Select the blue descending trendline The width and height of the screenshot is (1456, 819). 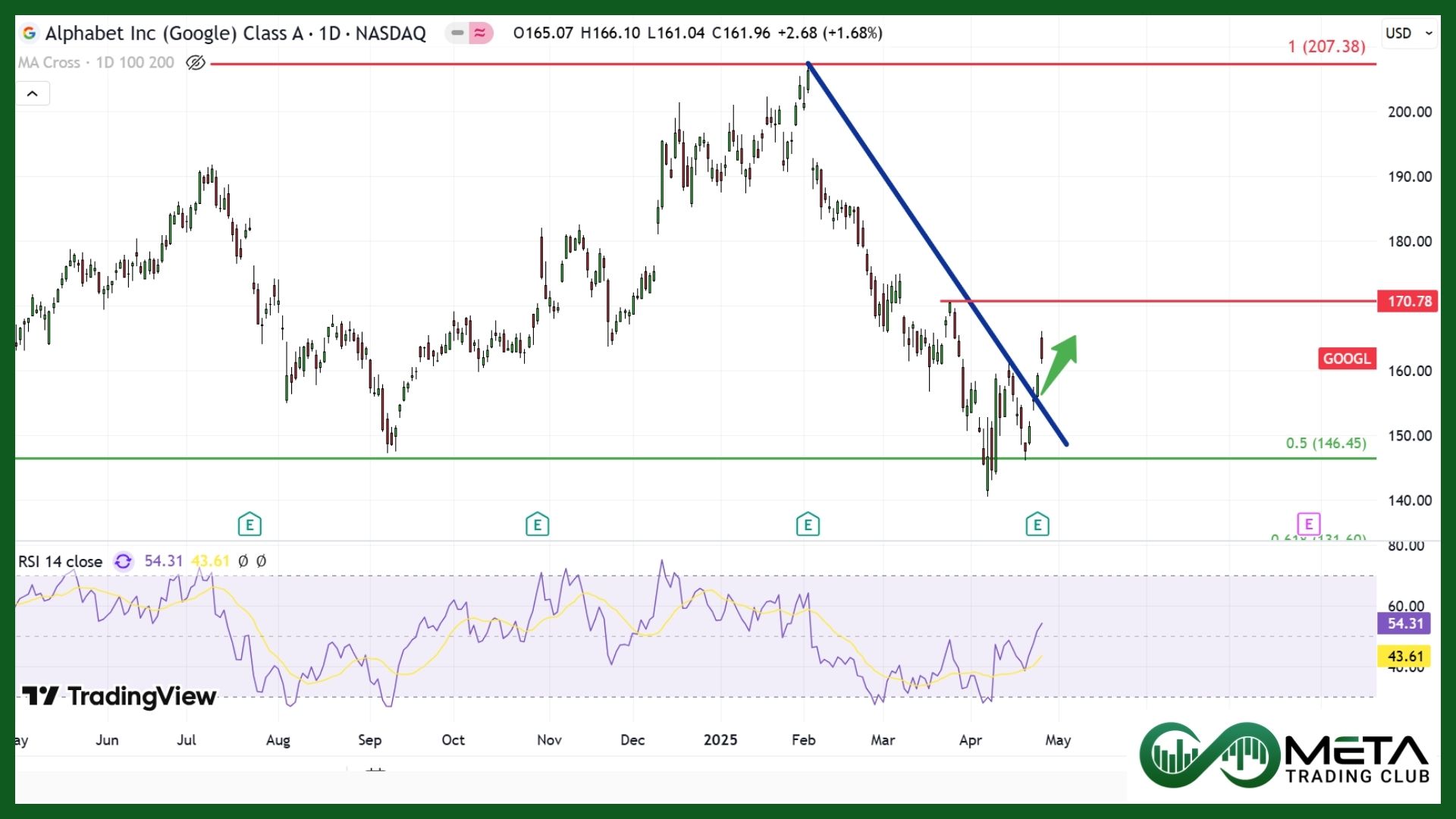(x=937, y=254)
